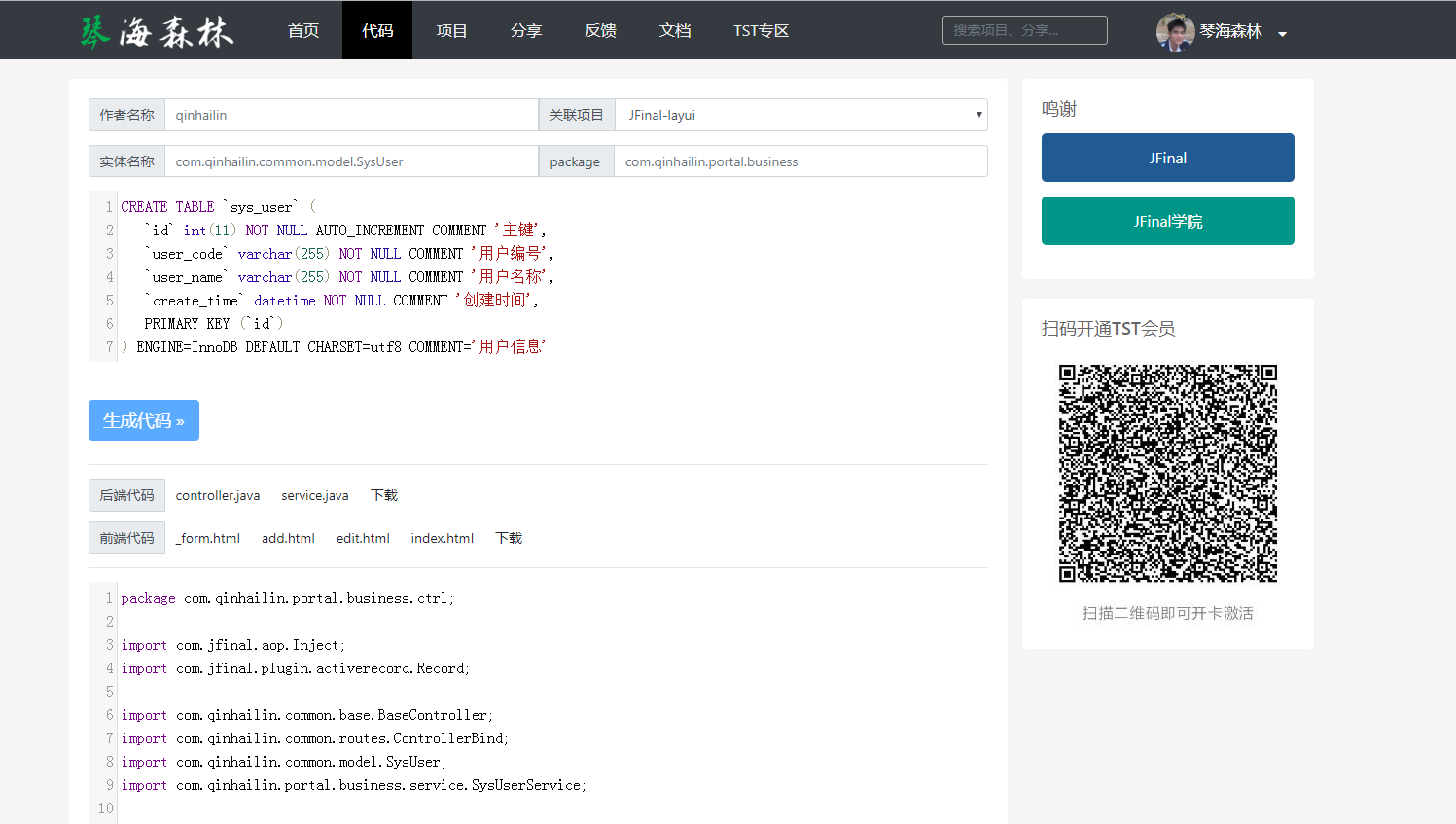Open the 文档 navigation item
Viewport: 1456px width, 824px height.
[x=675, y=30]
